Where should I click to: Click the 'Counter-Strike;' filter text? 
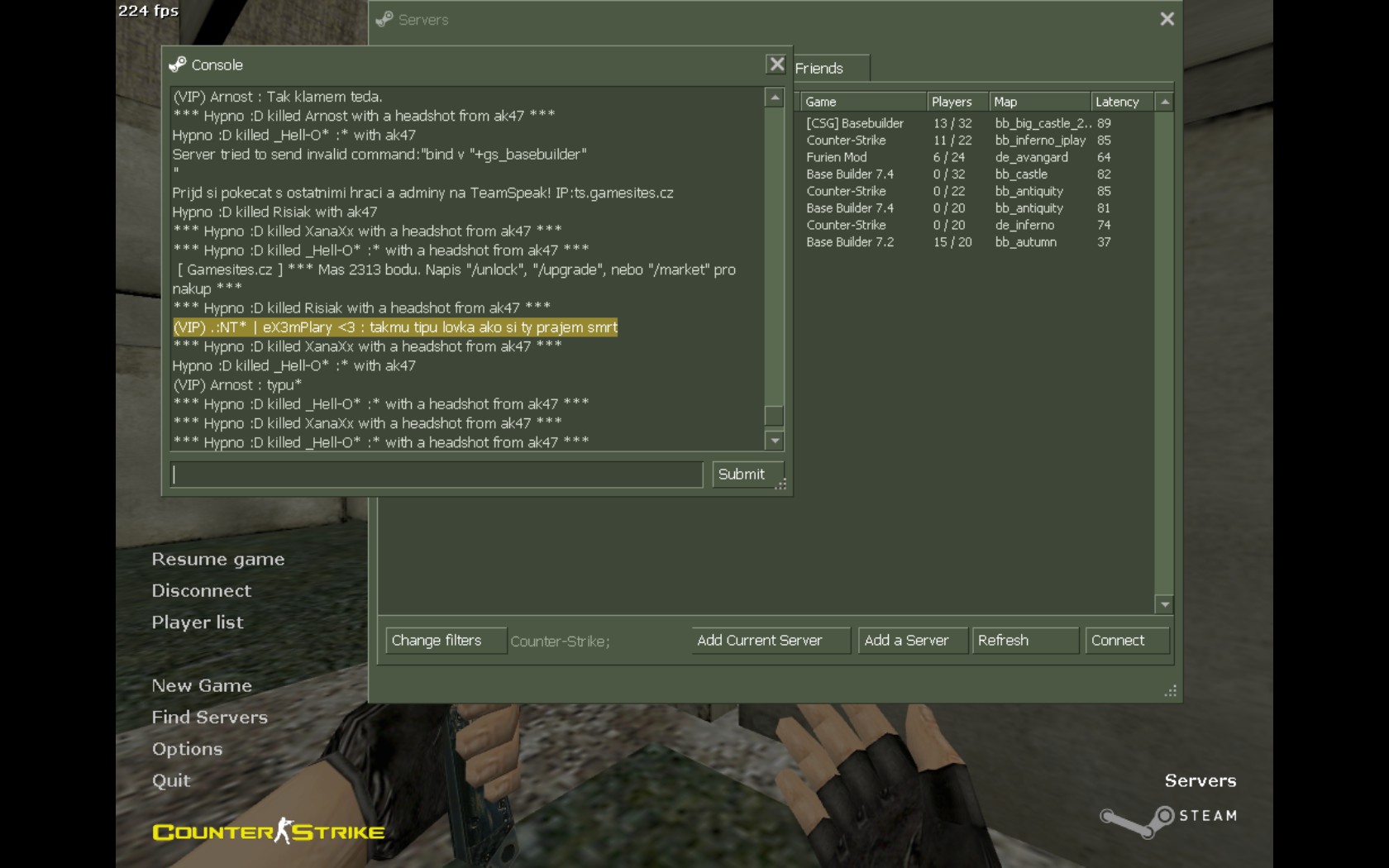(560, 641)
